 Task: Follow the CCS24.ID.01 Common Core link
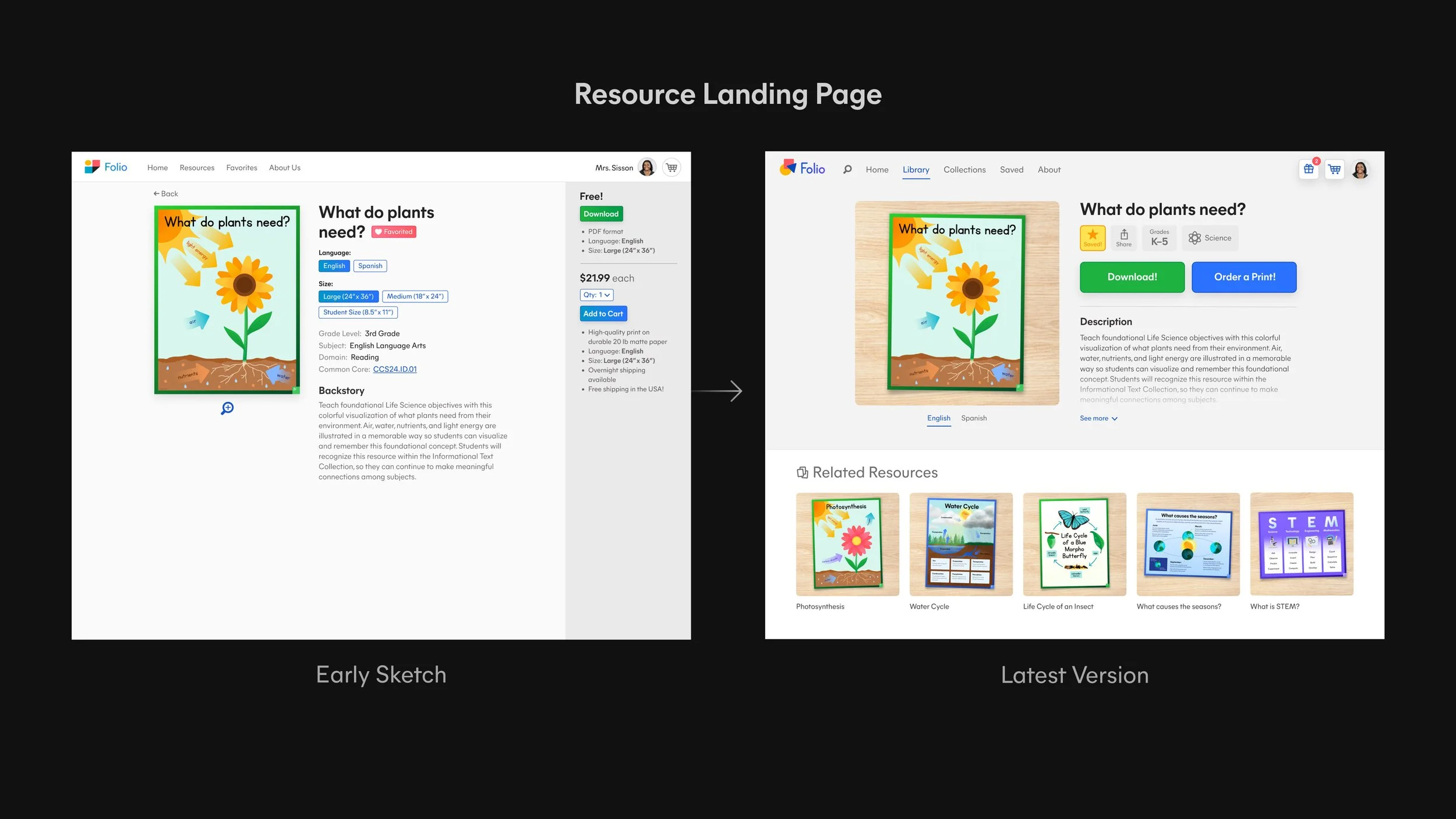click(x=395, y=369)
